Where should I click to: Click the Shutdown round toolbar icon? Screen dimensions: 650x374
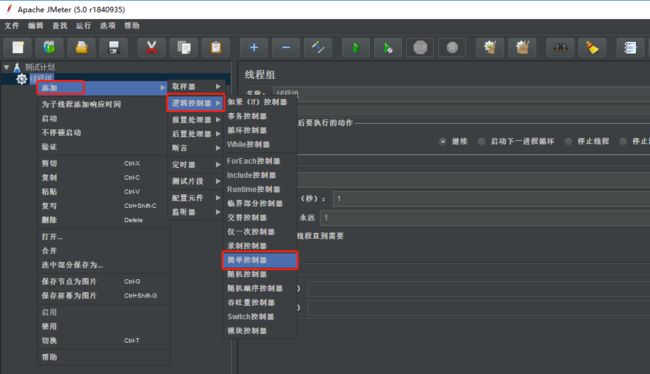452,48
